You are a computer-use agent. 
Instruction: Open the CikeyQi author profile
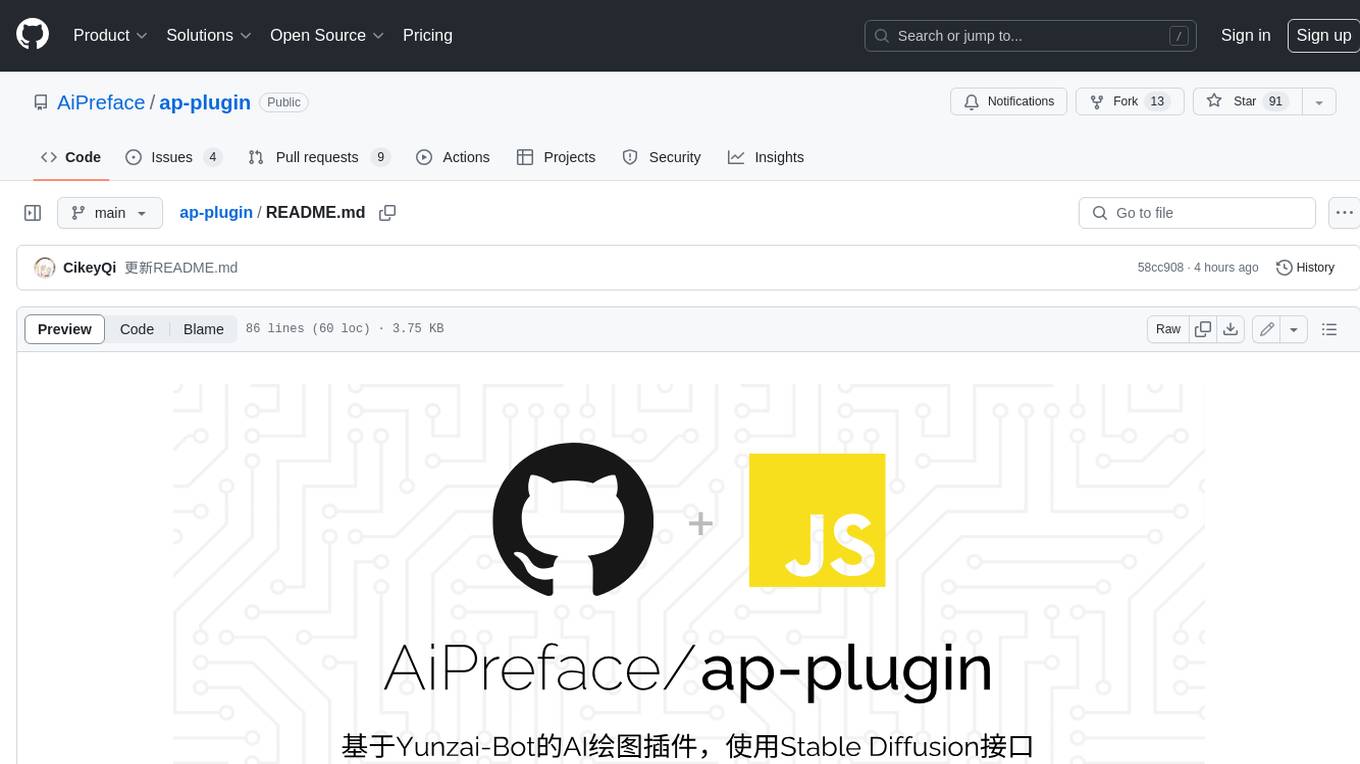click(90, 268)
